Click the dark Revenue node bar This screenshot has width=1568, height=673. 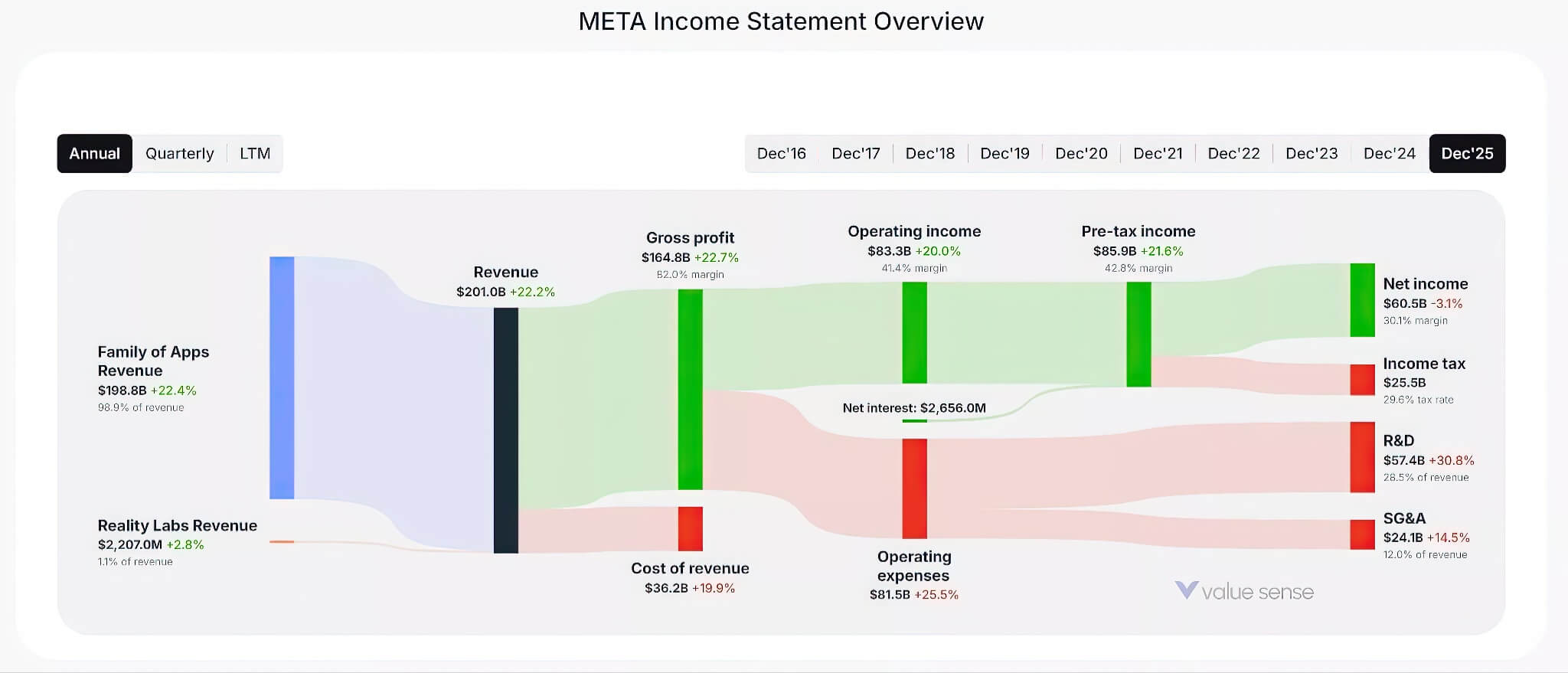[x=505, y=430]
